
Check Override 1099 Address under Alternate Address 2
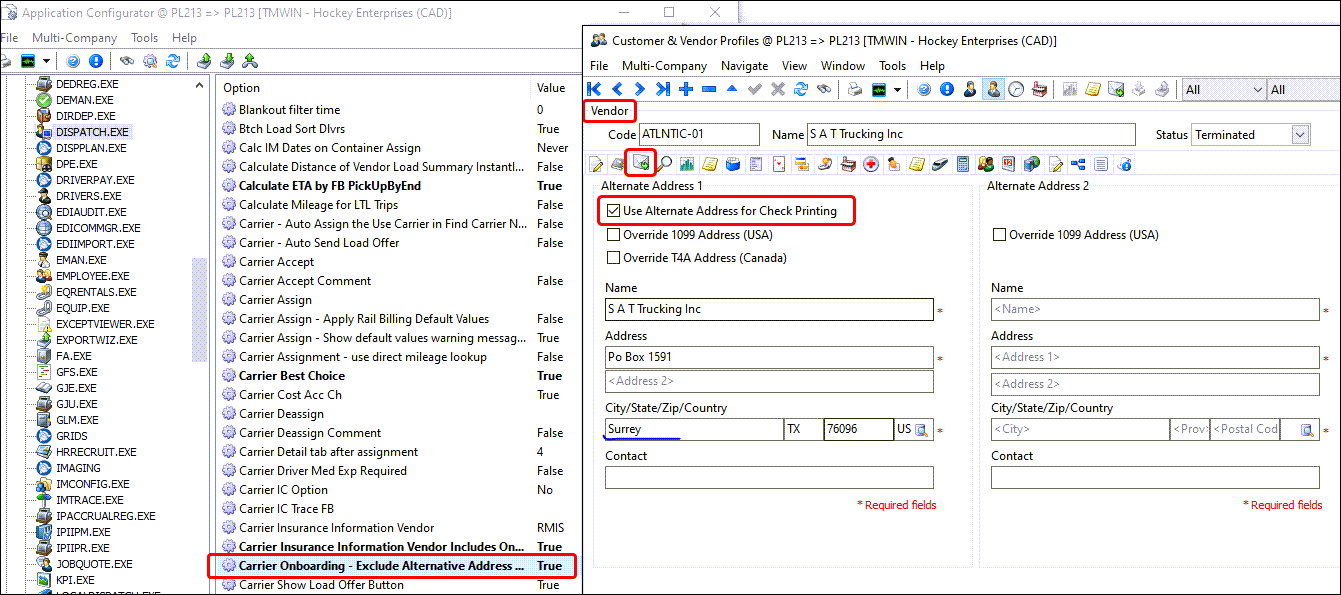tap(999, 235)
